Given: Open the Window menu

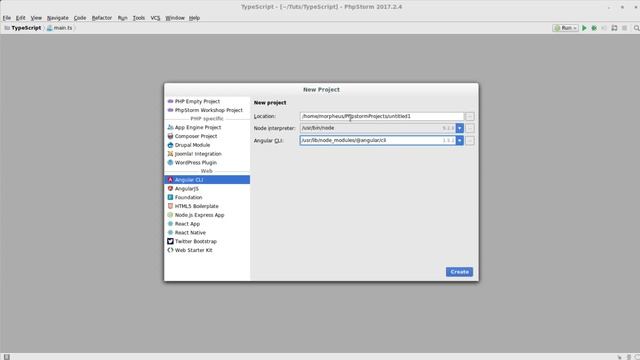Looking at the screenshot, I should click(x=175, y=18).
